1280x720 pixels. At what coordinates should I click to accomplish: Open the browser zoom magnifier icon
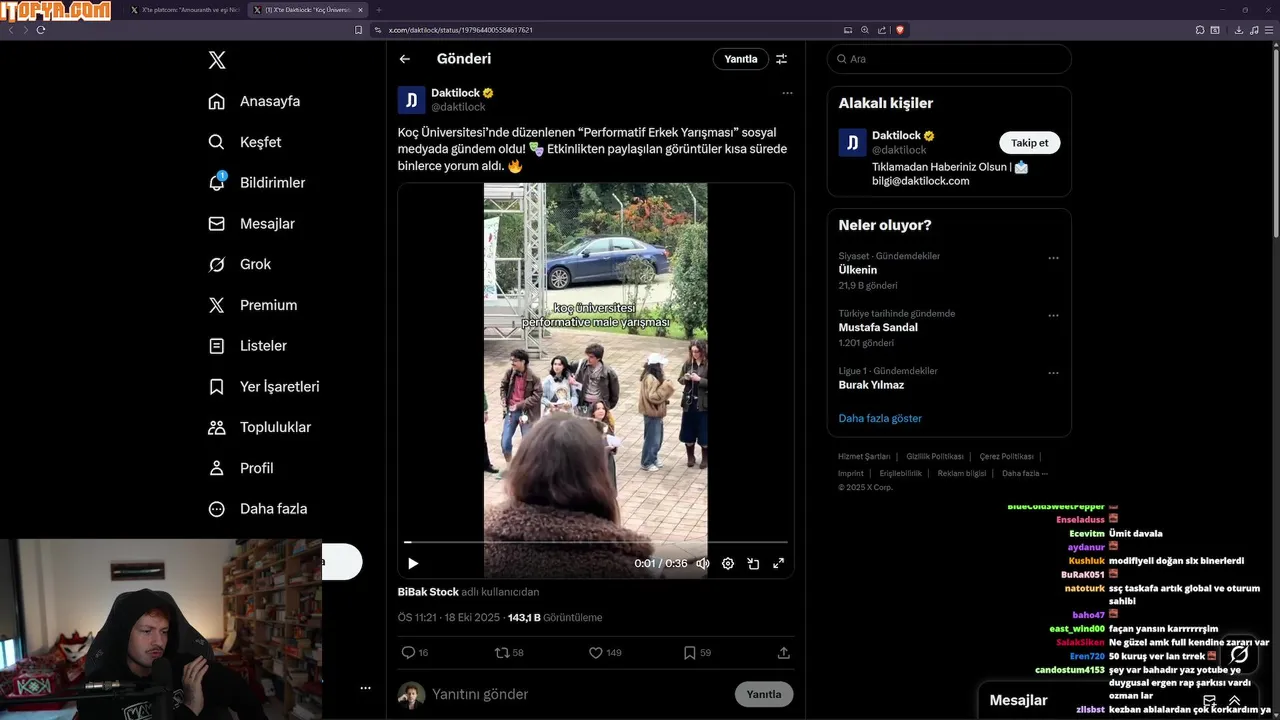pos(865,30)
